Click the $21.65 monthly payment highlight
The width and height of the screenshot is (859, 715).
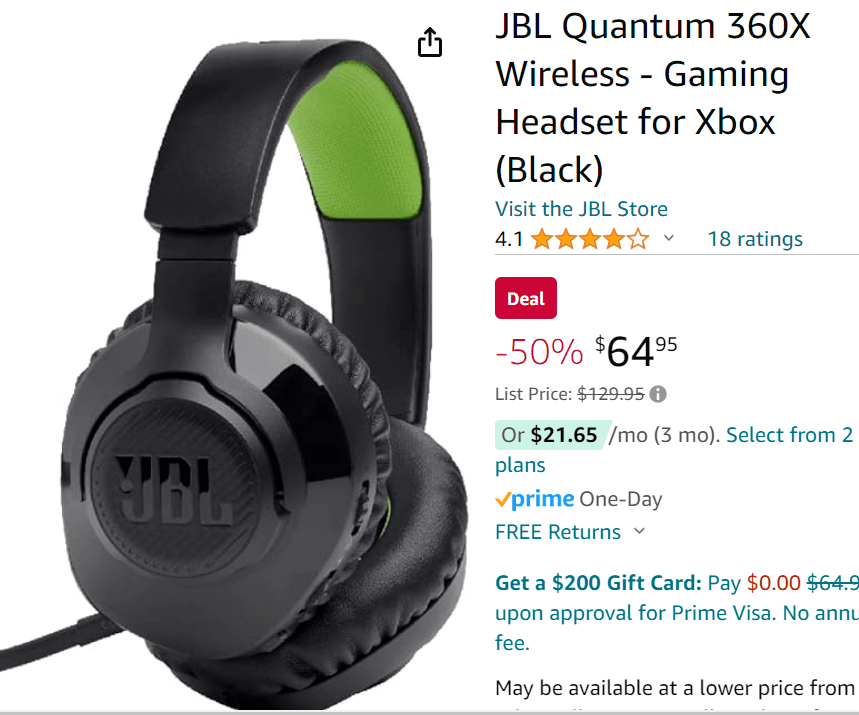[552, 435]
